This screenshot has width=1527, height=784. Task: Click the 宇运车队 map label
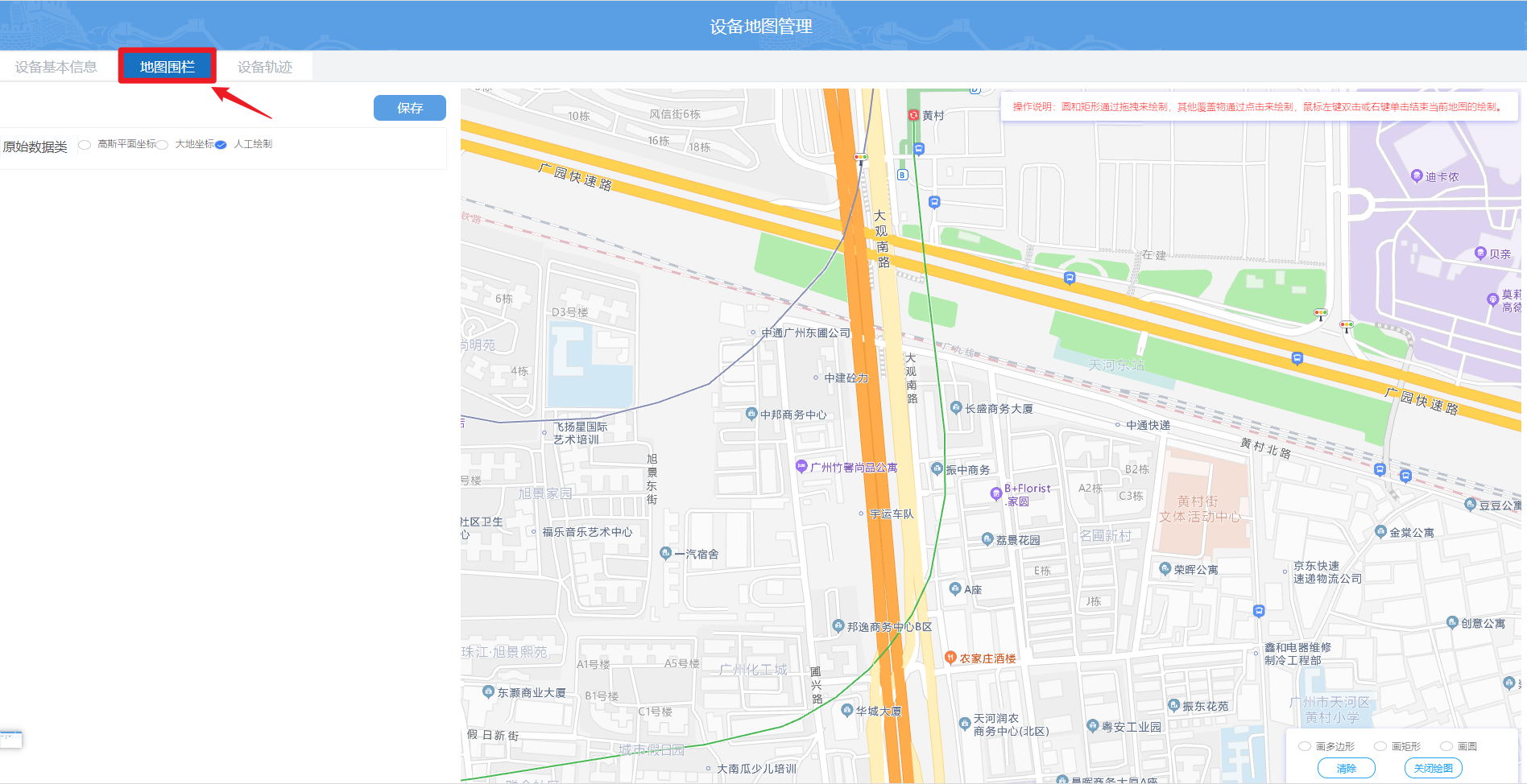(892, 514)
